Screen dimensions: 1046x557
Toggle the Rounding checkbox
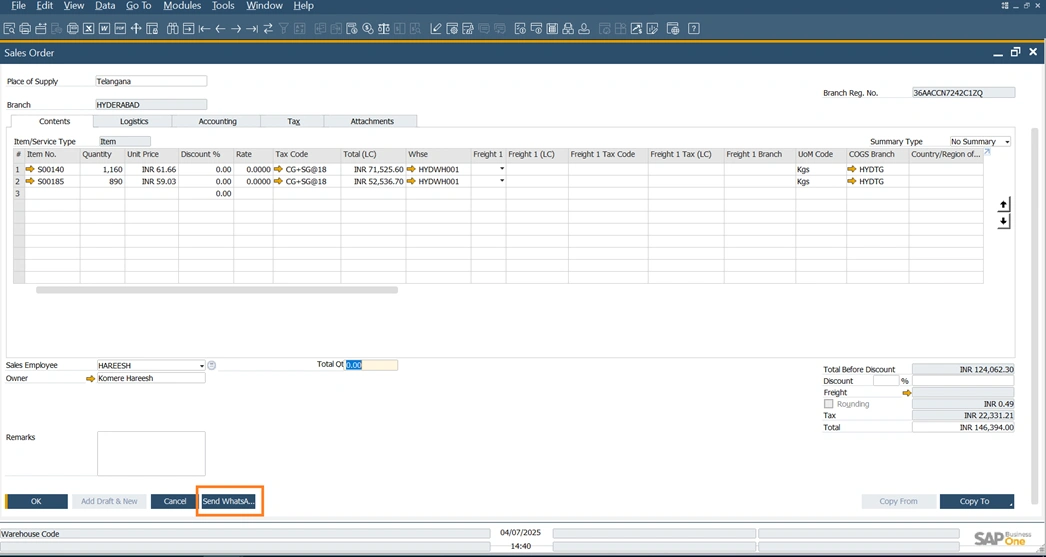(828, 404)
